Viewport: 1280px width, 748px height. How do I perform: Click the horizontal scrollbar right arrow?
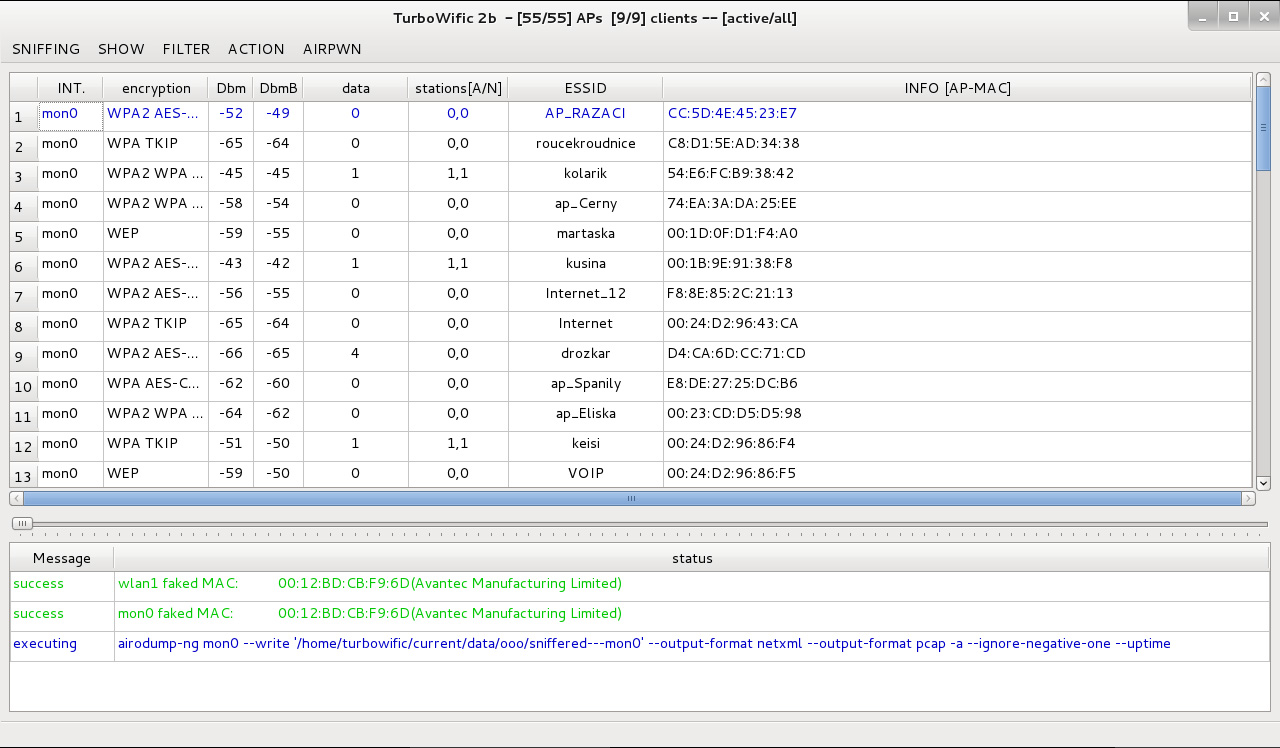pos(1248,498)
